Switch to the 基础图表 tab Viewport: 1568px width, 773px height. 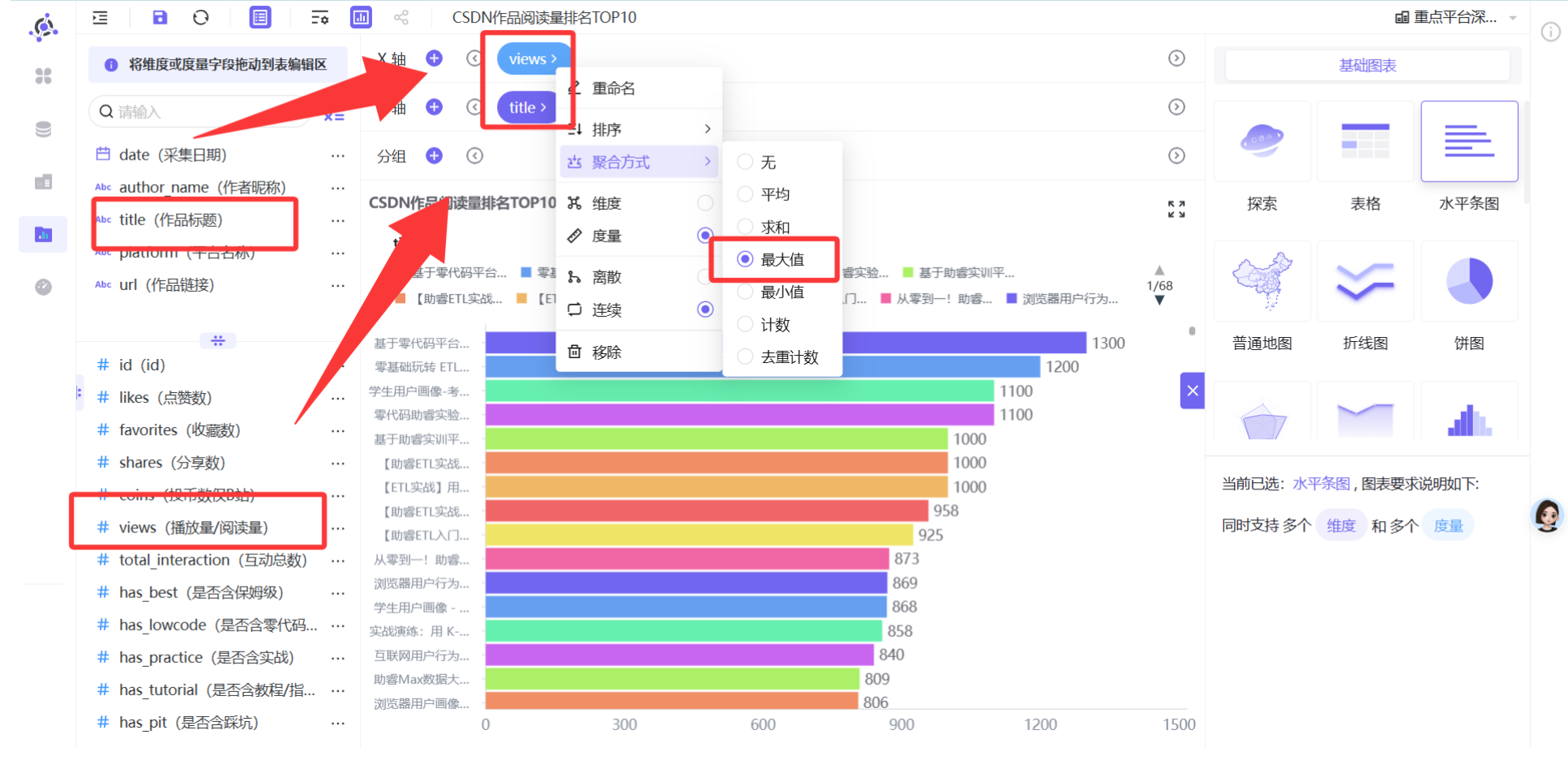click(1367, 66)
